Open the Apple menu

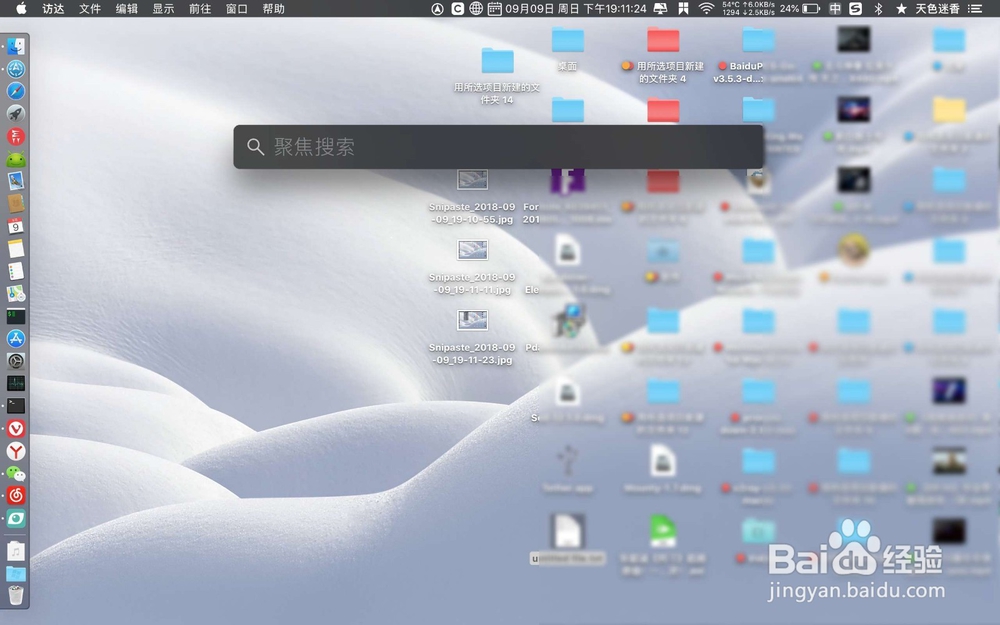point(21,8)
